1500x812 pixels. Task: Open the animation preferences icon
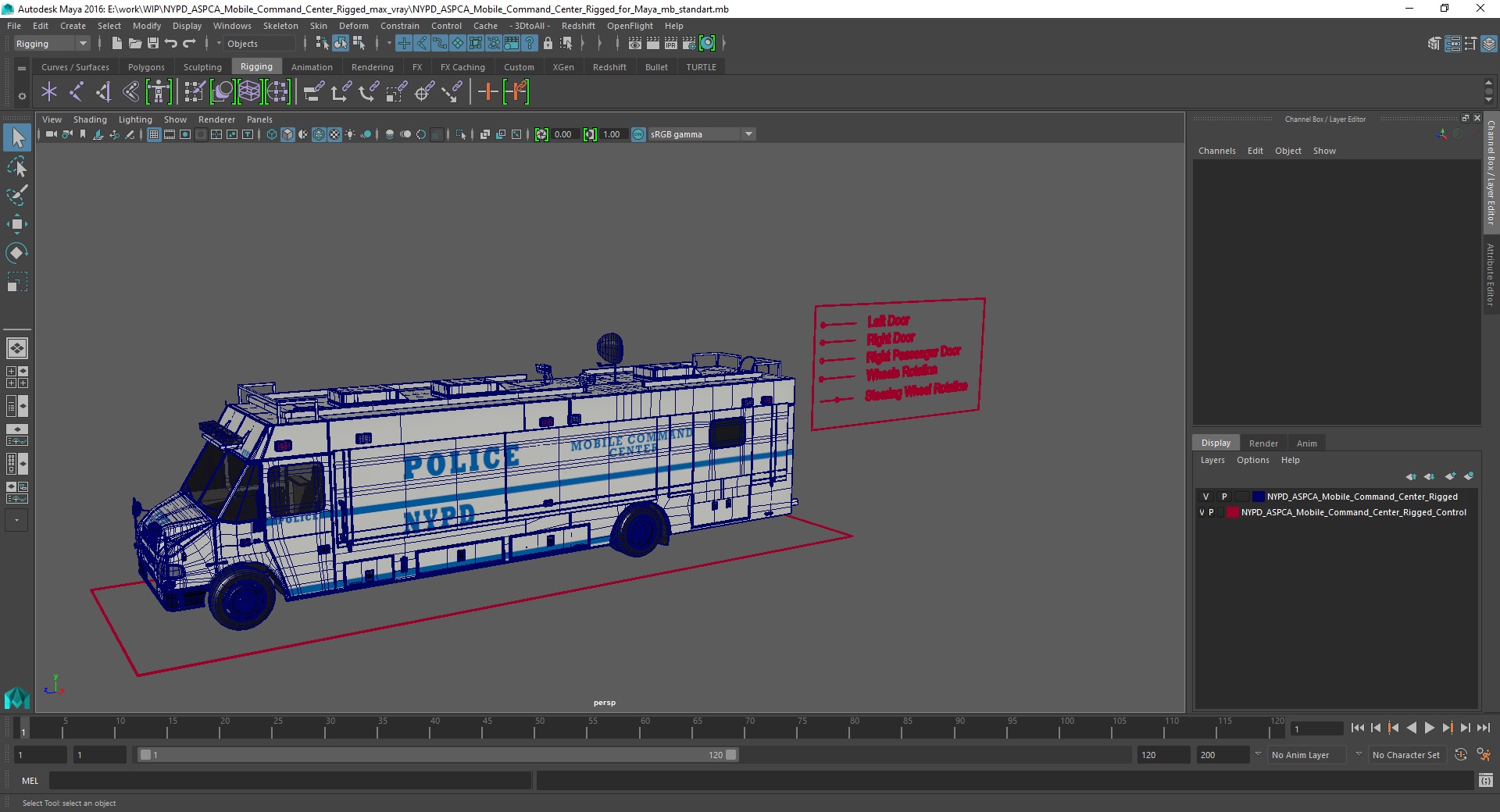point(1484,755)
